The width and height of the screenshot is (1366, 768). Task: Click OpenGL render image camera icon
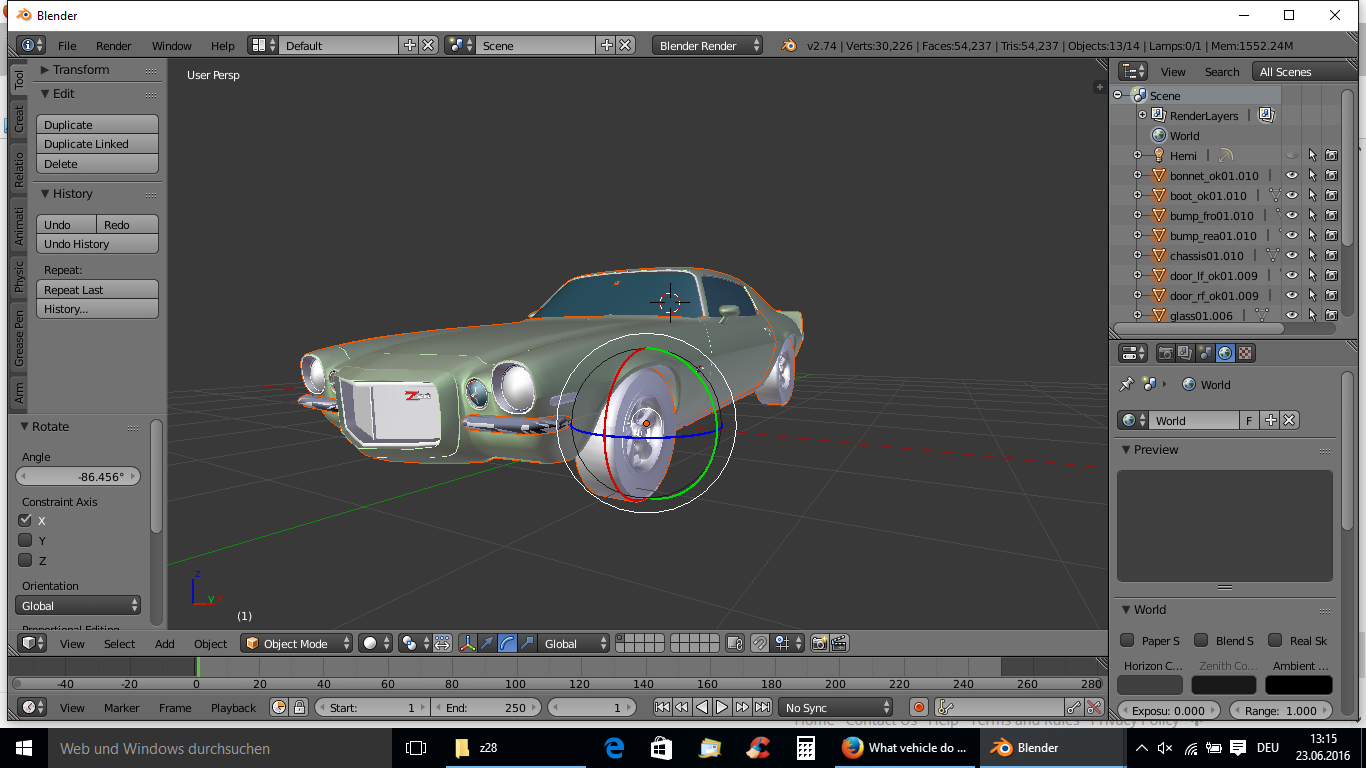pyautogui.click(x=820, y=644)
